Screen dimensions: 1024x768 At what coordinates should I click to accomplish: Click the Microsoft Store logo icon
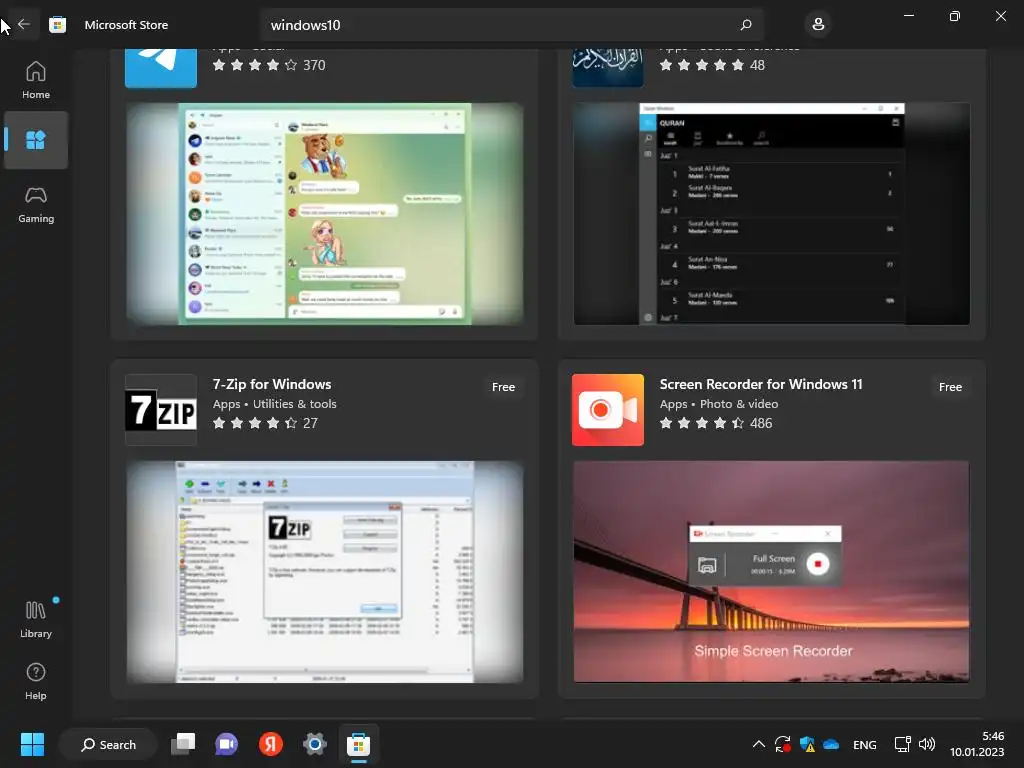coord(57,25)
